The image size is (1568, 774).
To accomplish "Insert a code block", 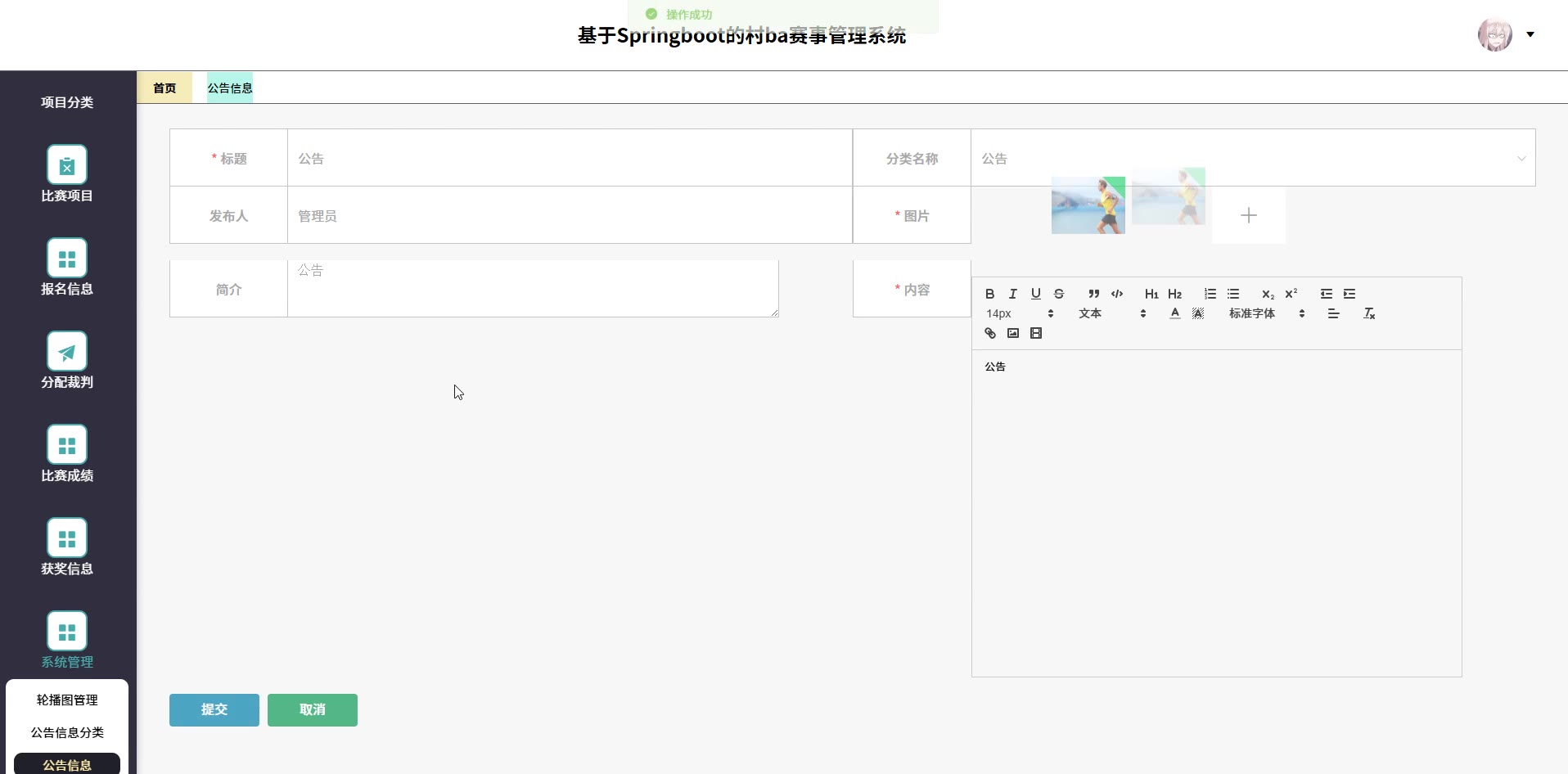I will point(1116,294).
